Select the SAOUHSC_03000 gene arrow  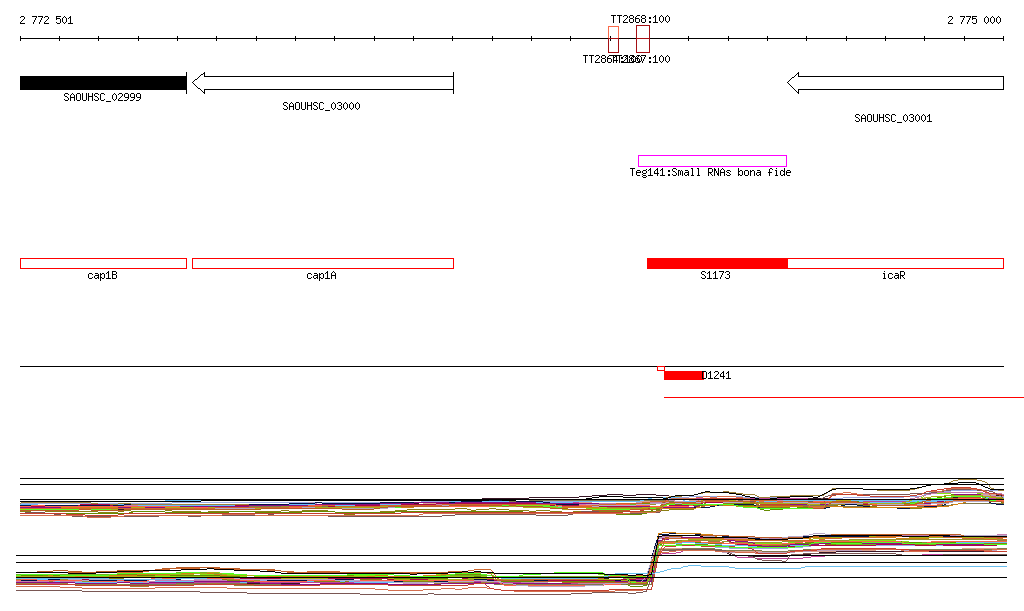pyautogui.click(x=322, y=83)
